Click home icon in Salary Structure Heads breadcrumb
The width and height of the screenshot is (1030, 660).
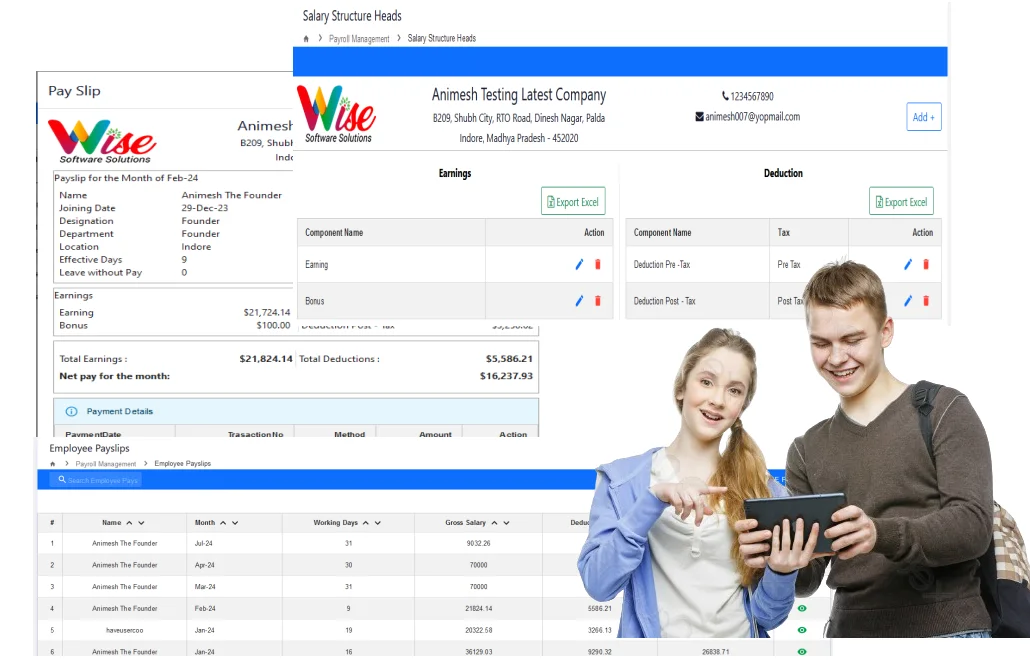(x=305, y=39)
